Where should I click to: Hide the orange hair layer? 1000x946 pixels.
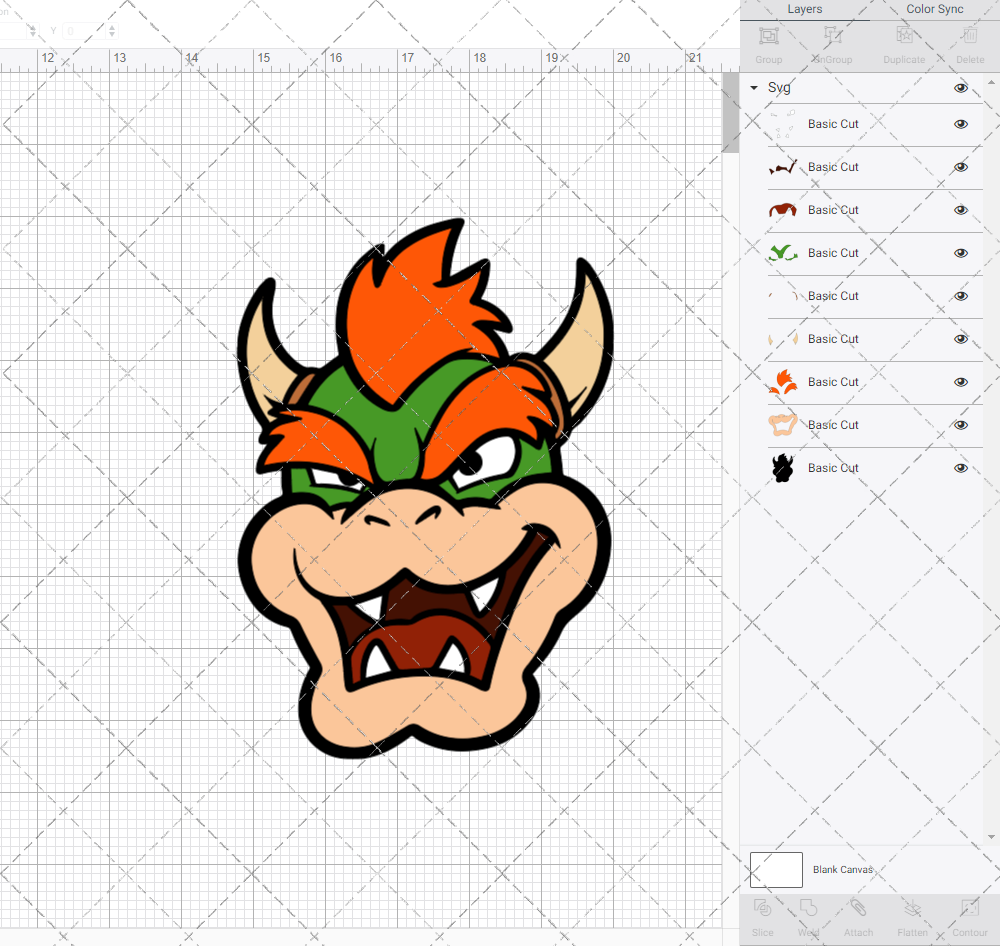[960, 381]
